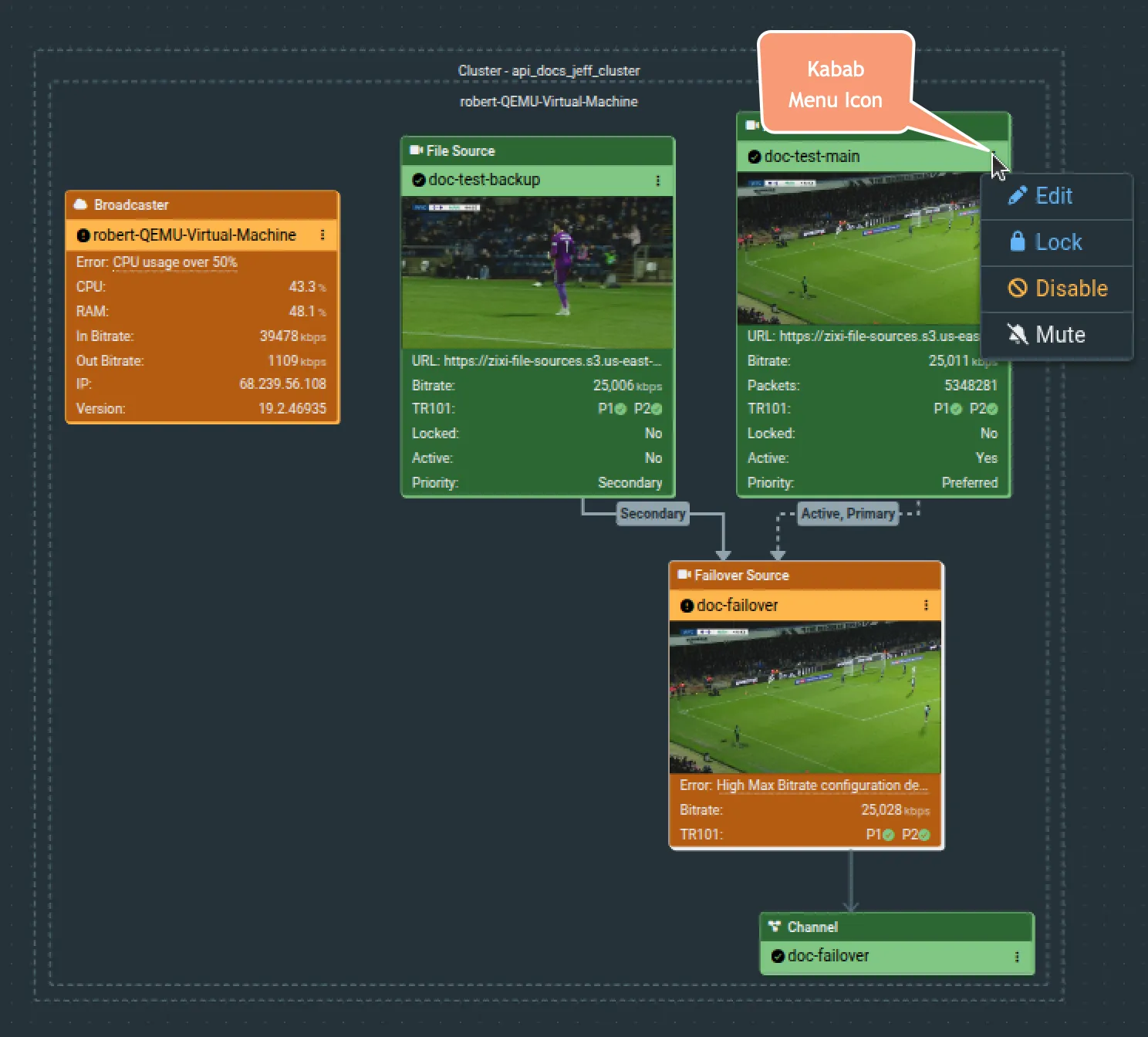
Task: Click the error status icon on broadcaster title
Action: (x=83, y=235)
